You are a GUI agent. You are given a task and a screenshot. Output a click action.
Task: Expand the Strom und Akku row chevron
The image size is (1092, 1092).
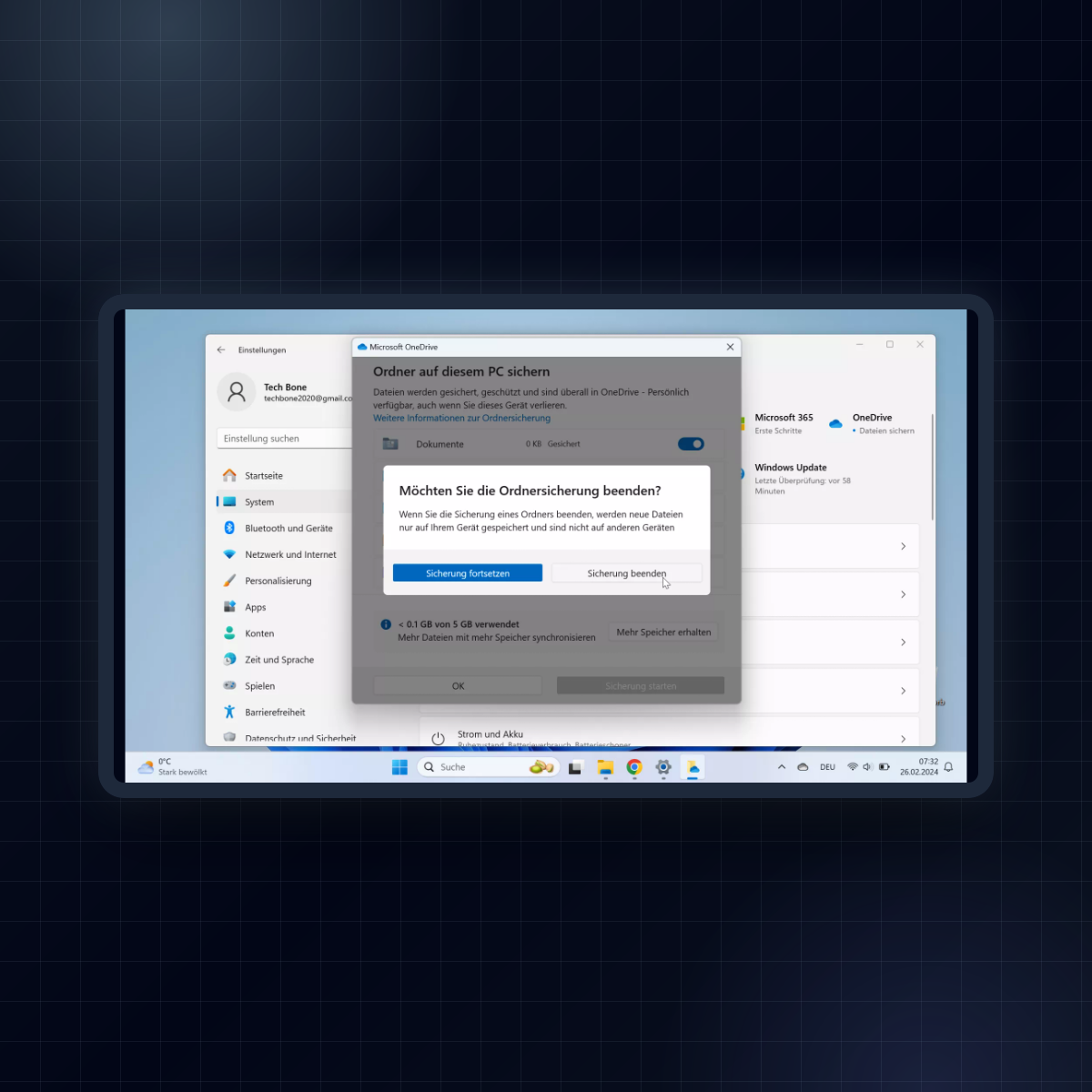(903, 739)
